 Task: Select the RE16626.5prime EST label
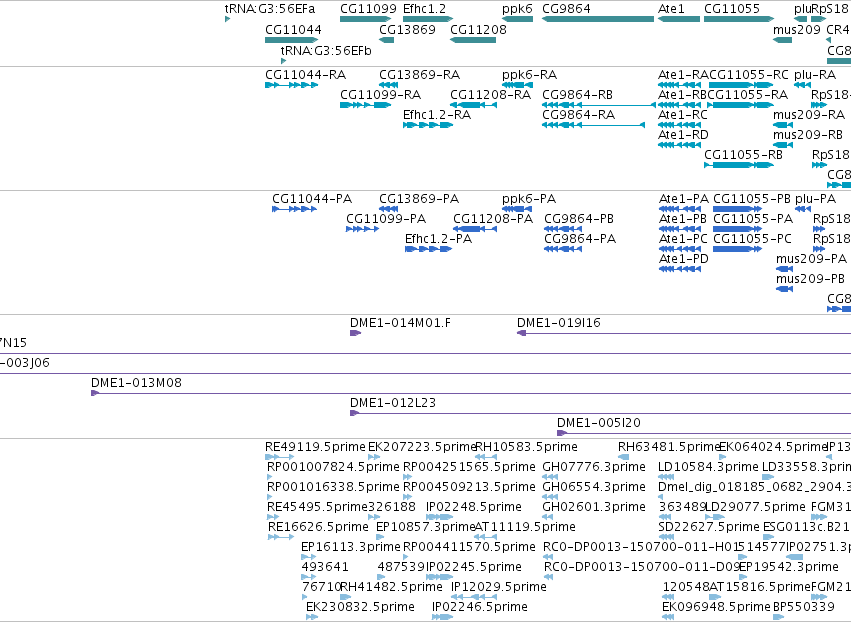click(x=318, y=527)
